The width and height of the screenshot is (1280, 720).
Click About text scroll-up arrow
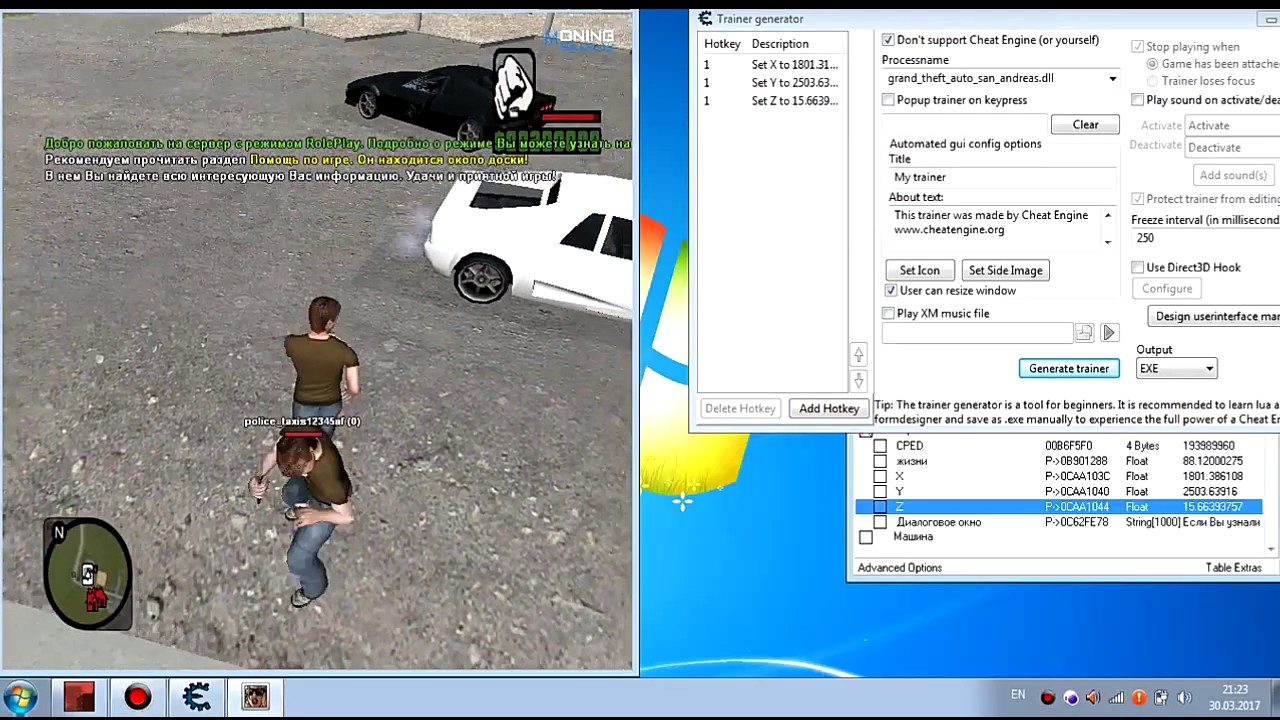1107,215
